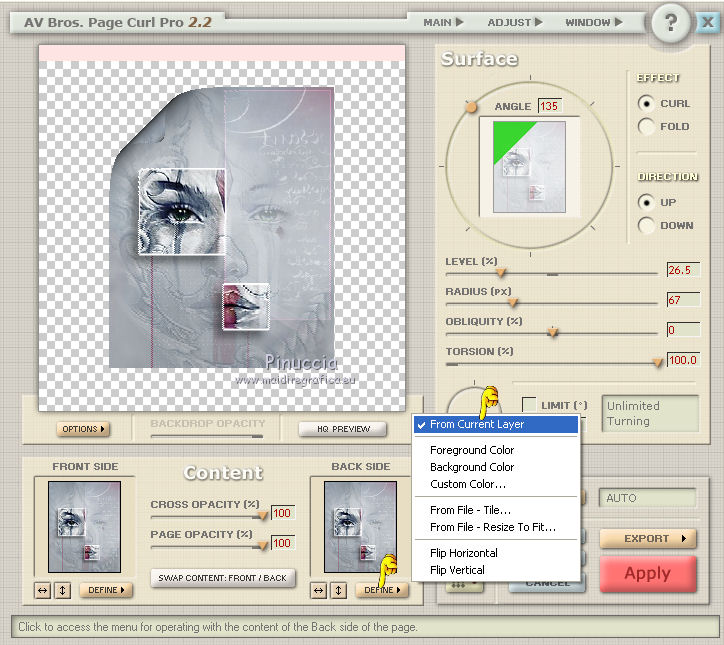Click the RADIUS slider handle
This screenshot has width=724, height=645.
(x=513, y=303)
